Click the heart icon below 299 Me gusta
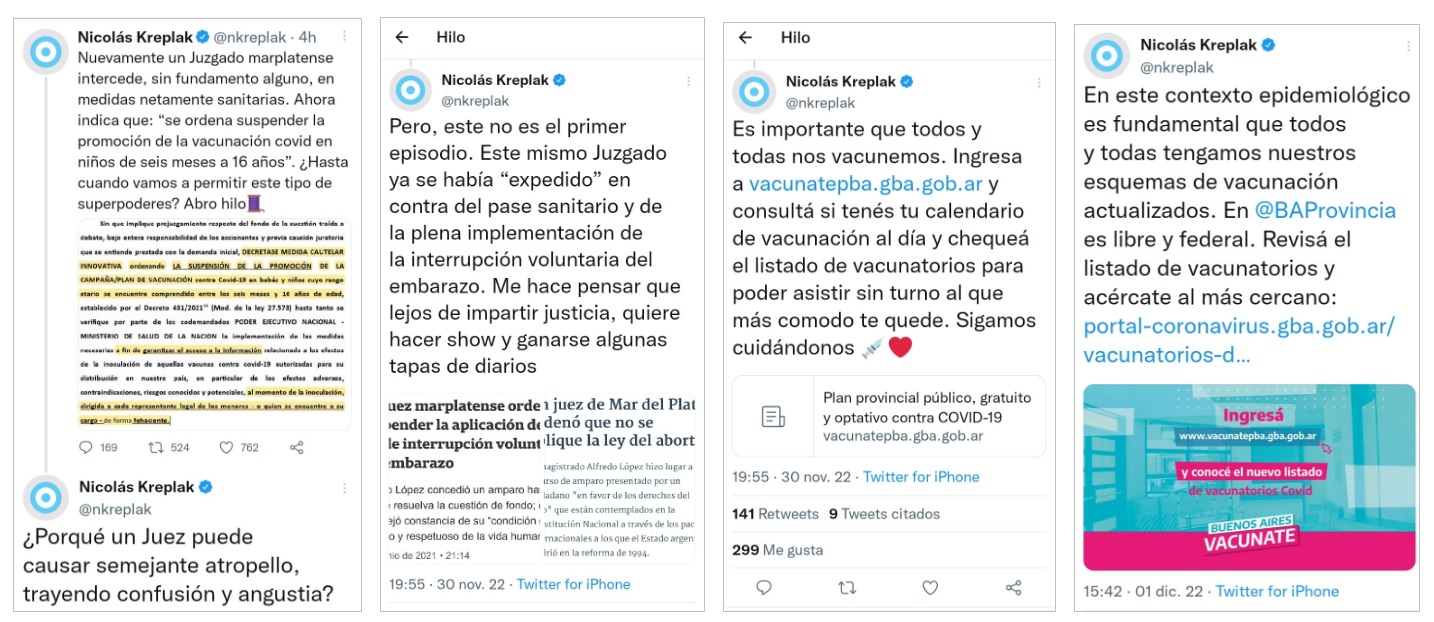Viewport: 1434px width, 622px height. tap(930, 588)
